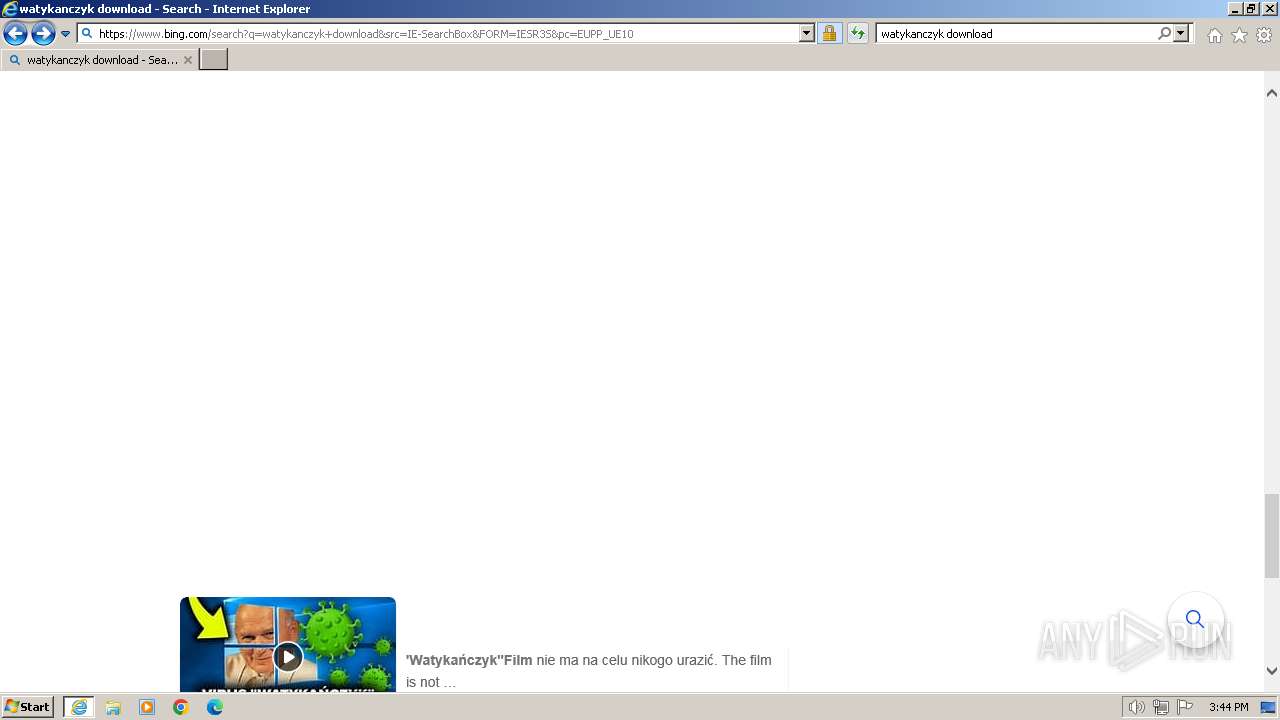1280x720 pixels.
Task: Launch Google Chrome from the taskbar
Action: (181, 707)
